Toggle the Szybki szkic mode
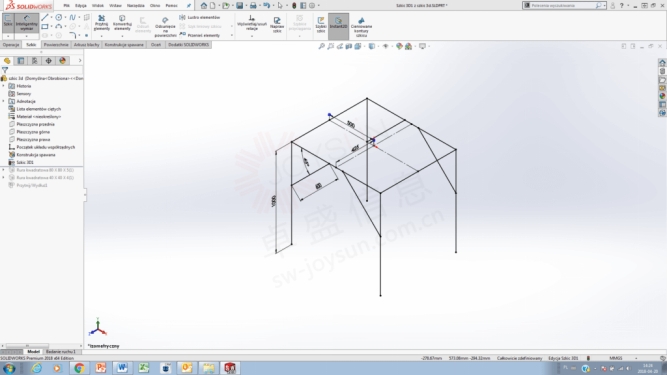 [321, 23]
